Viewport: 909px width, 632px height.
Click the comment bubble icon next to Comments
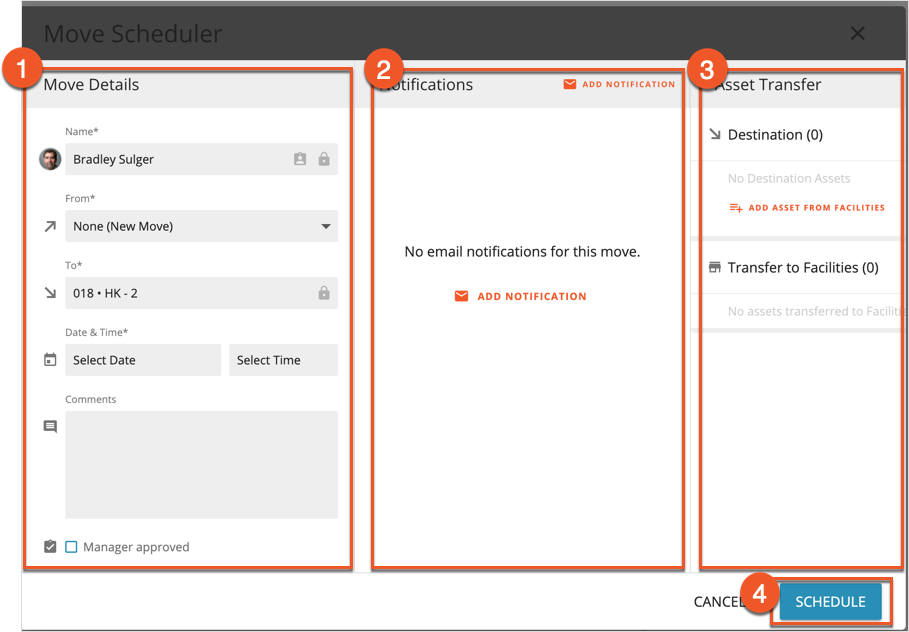(50, 426)
